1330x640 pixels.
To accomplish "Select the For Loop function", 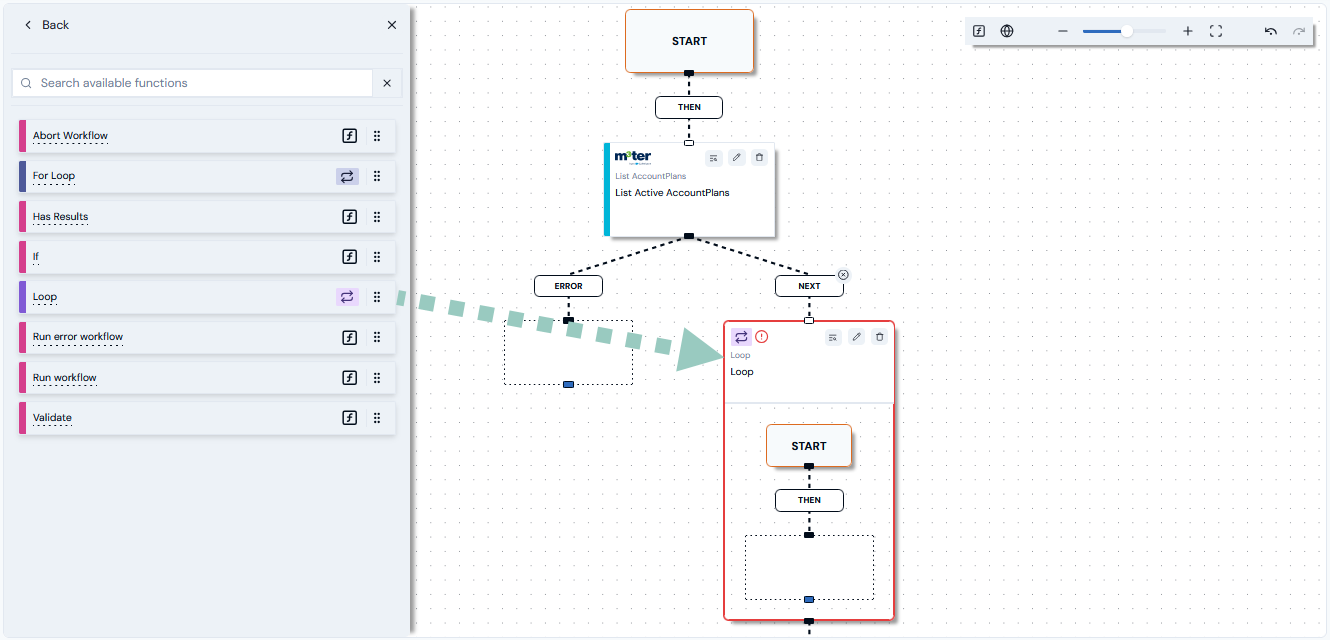I will (207, 176).
